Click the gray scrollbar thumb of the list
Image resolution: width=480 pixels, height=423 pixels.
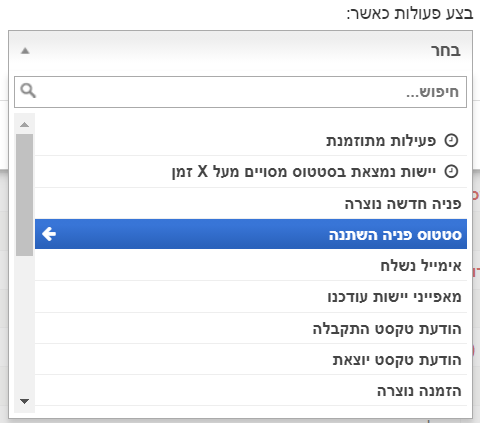25,195
